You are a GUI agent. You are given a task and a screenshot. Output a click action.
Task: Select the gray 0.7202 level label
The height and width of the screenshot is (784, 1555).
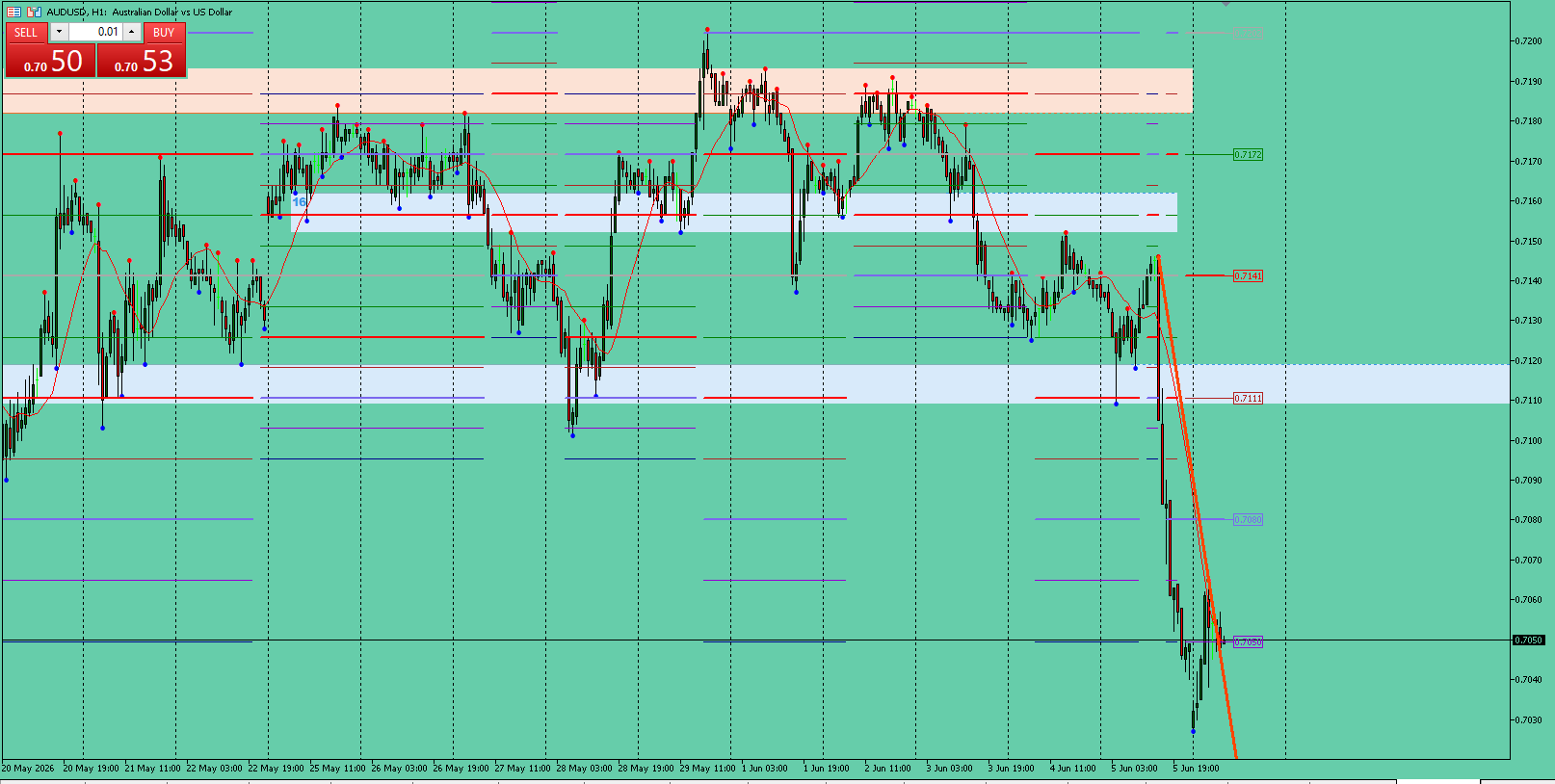pyautogui.click(x=1248, y=33)
